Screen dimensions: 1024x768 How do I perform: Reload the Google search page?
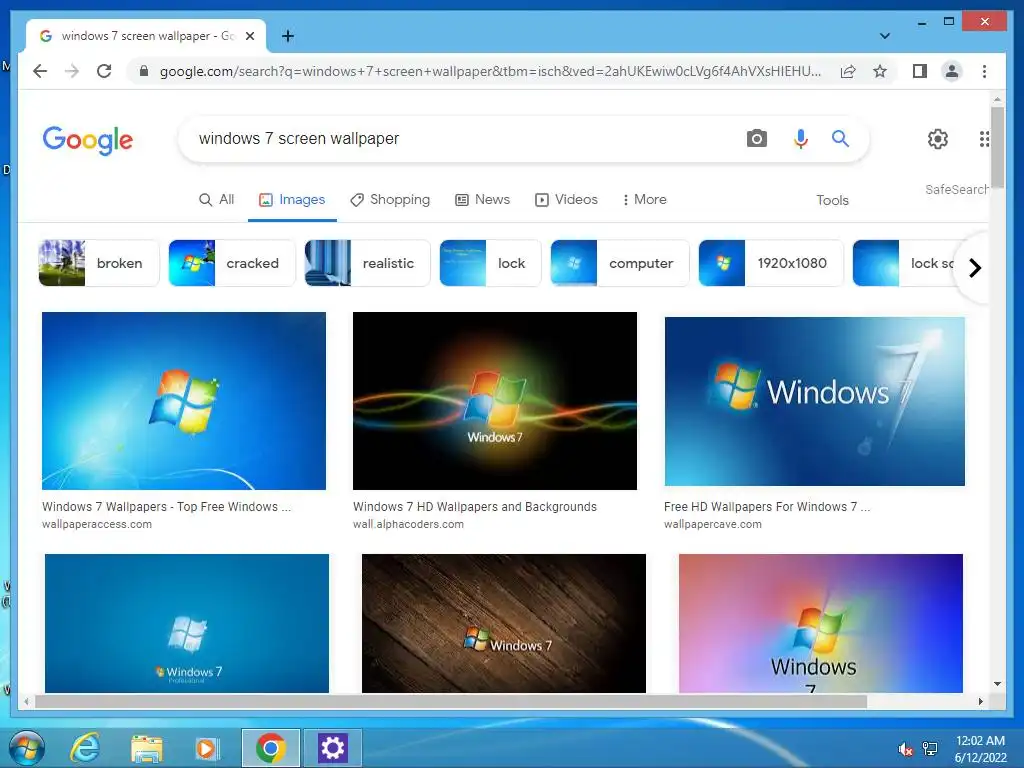(104, 71)
